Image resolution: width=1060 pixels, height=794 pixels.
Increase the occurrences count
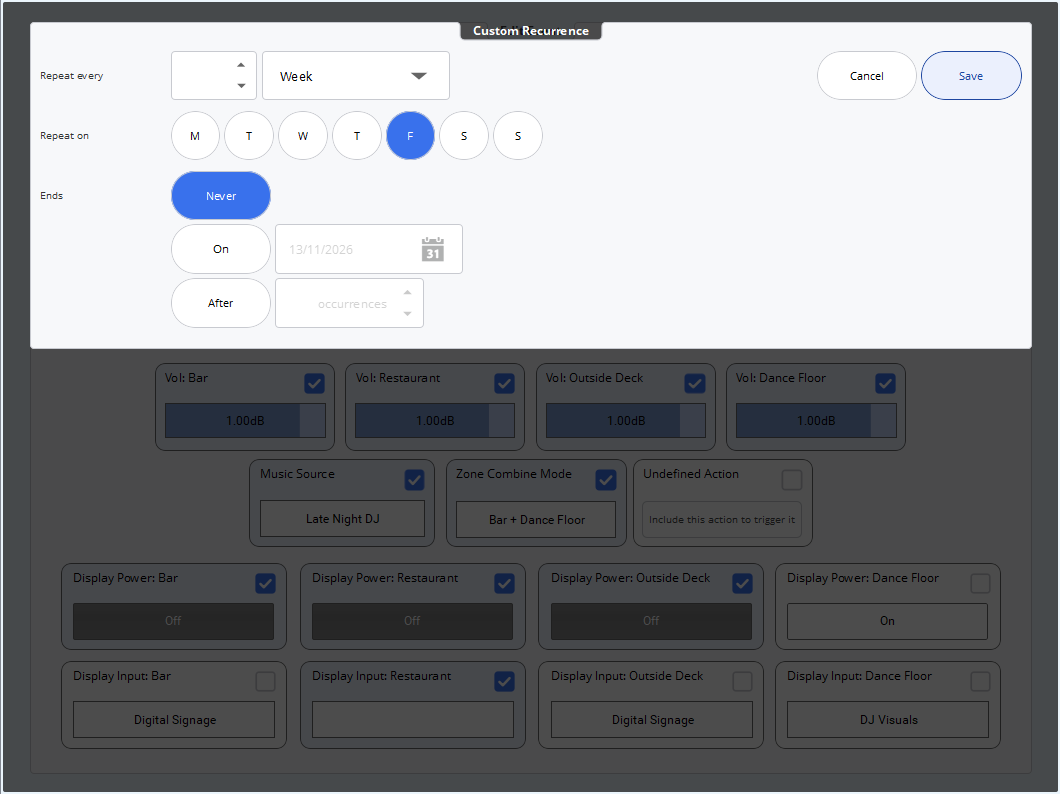point(408,293)
